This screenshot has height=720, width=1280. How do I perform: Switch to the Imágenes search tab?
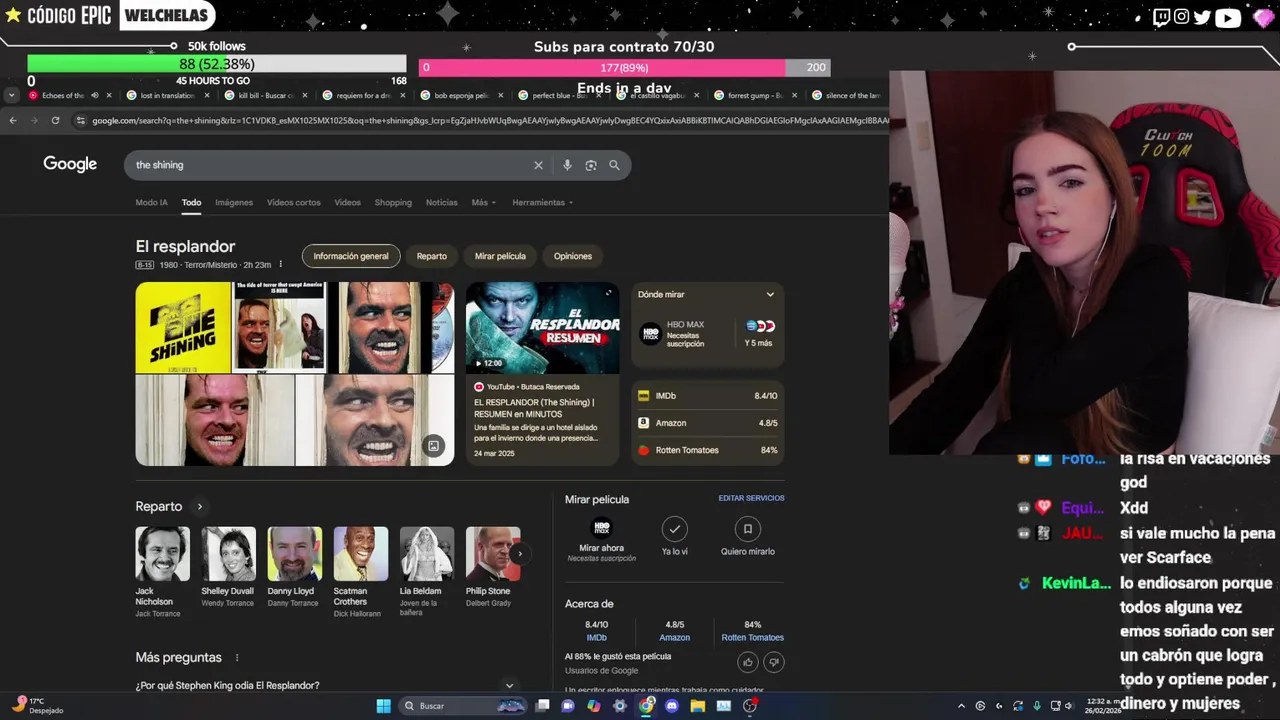point(234,202)
